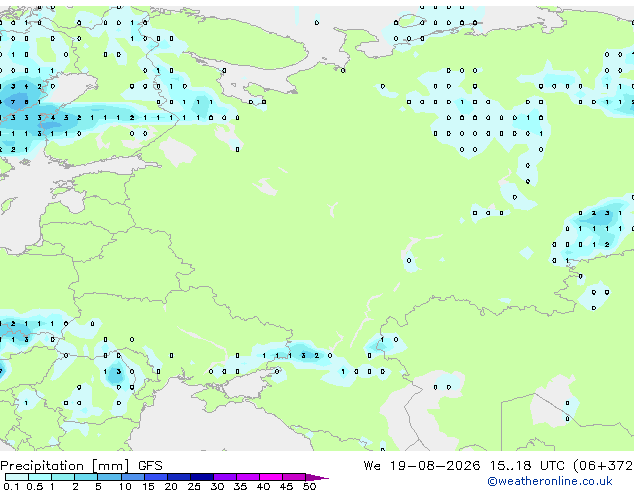Select the 5–10 mm legend color box
This screenshot has height=490, width=634.
tap(109, 477)
